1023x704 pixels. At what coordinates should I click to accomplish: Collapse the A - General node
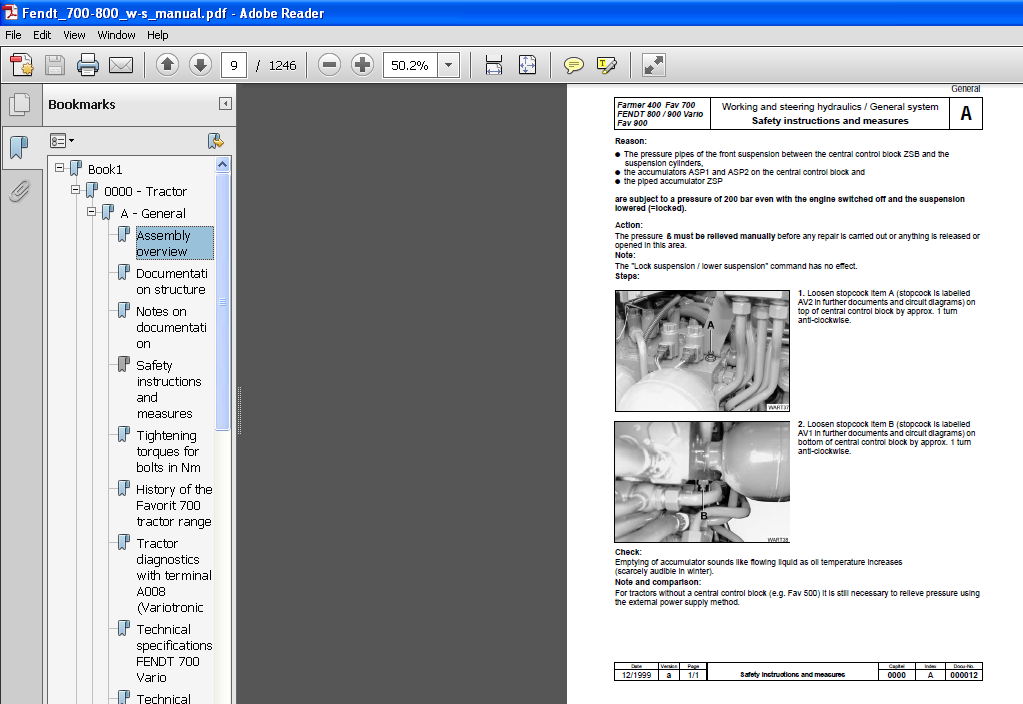(x=92, y=212)
